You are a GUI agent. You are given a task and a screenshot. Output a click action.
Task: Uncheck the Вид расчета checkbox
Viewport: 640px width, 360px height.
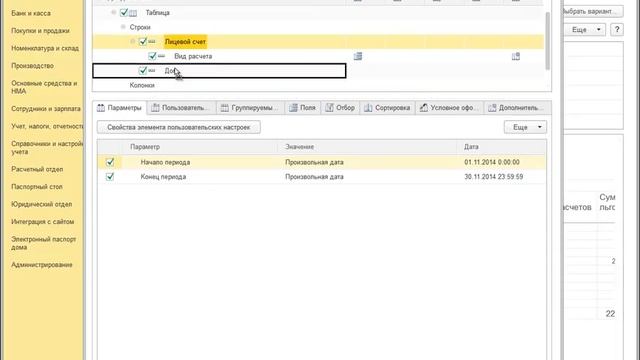(152, 56)
